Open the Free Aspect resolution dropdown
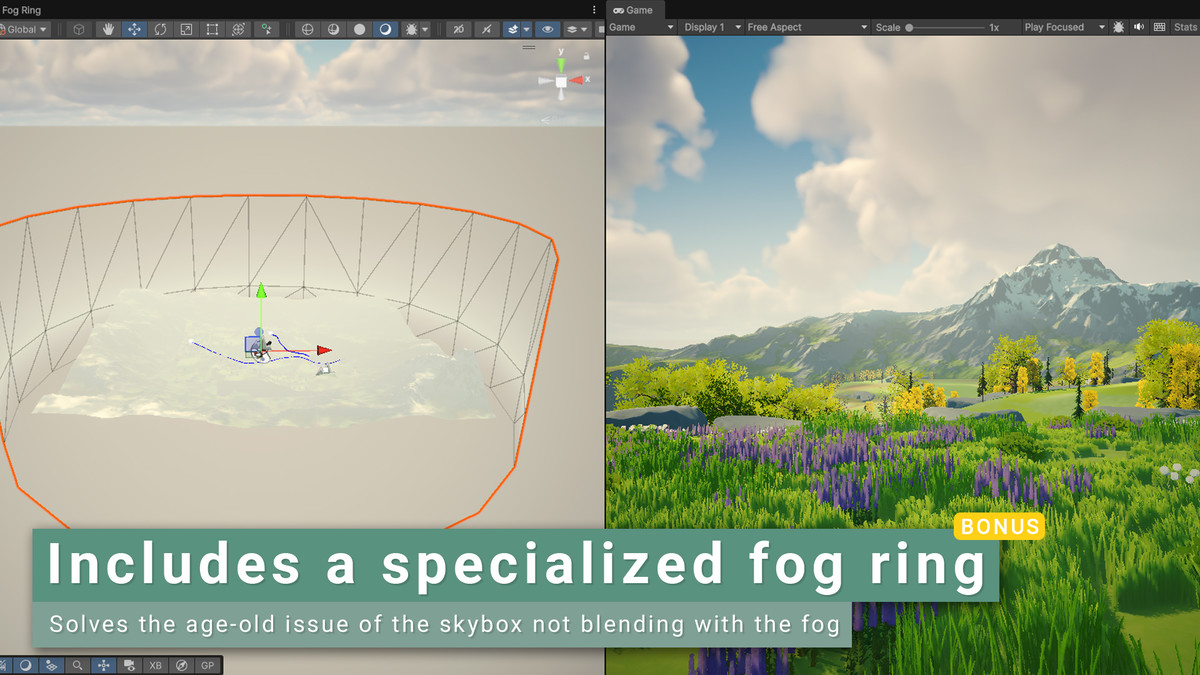This screenshot has height=675, width=1200. [x=808, y=27]
